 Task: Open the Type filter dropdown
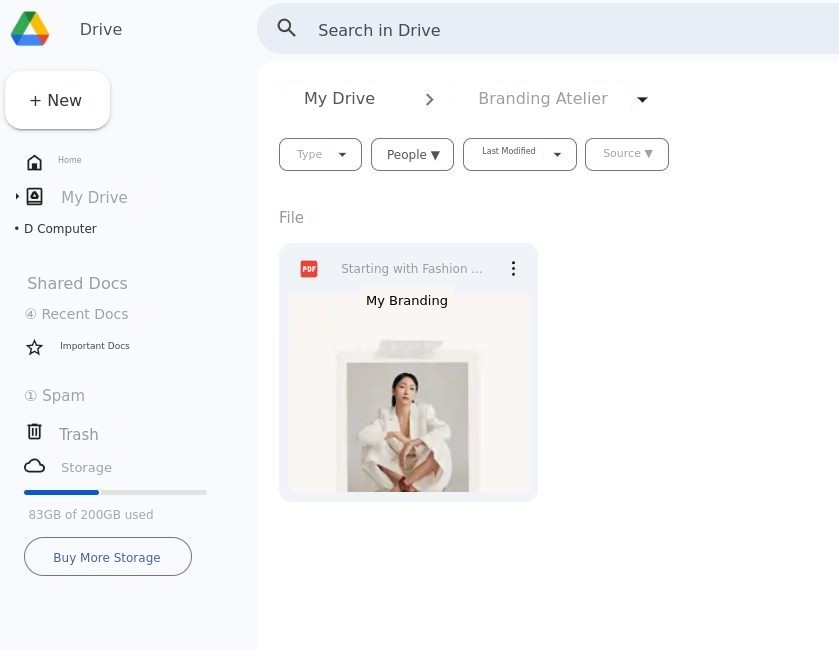point(320,154)
